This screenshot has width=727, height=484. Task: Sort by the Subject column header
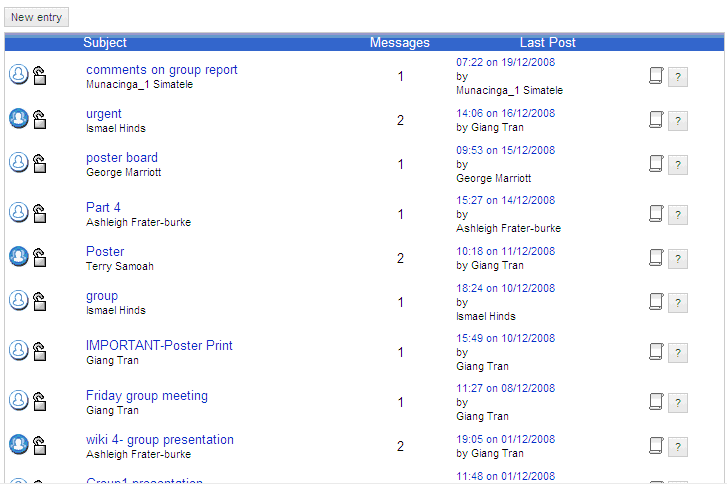[x=105, y=43]
